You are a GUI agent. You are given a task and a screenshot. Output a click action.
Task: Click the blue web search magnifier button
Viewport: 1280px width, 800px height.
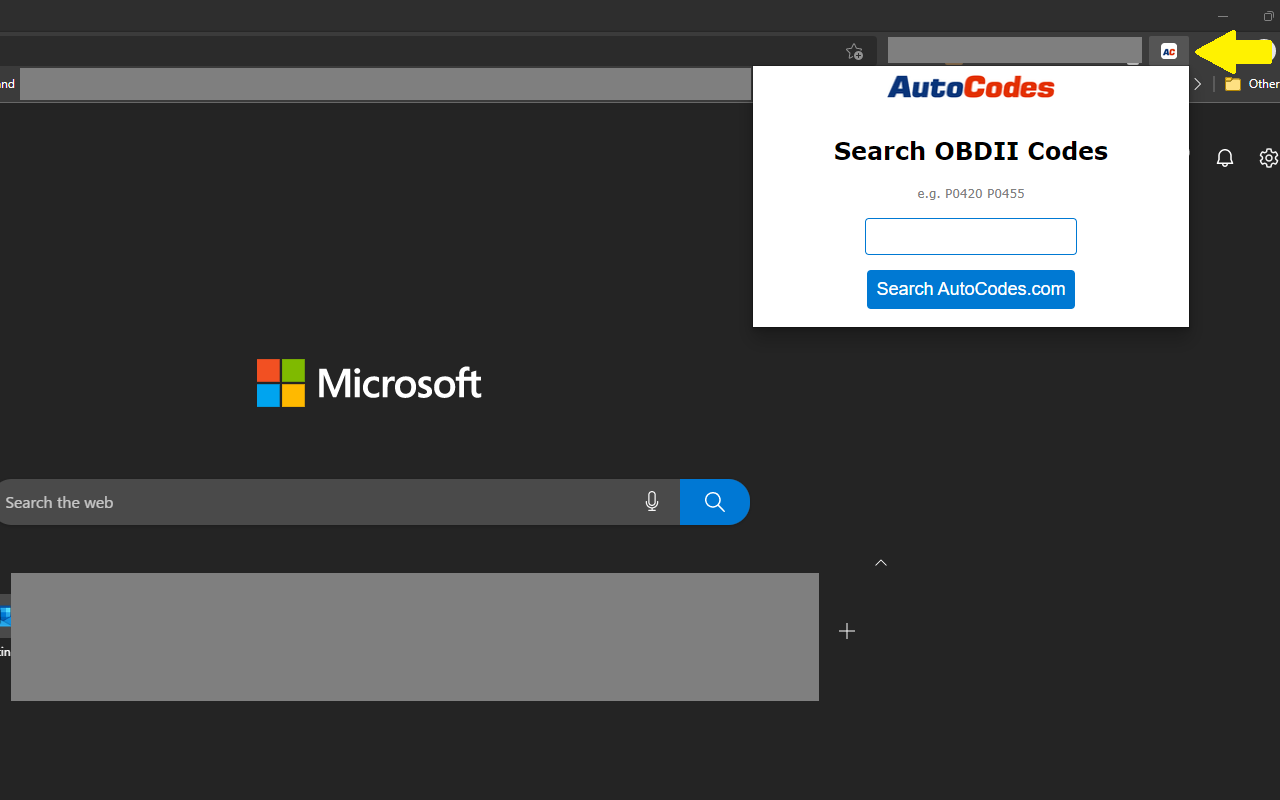714,502
